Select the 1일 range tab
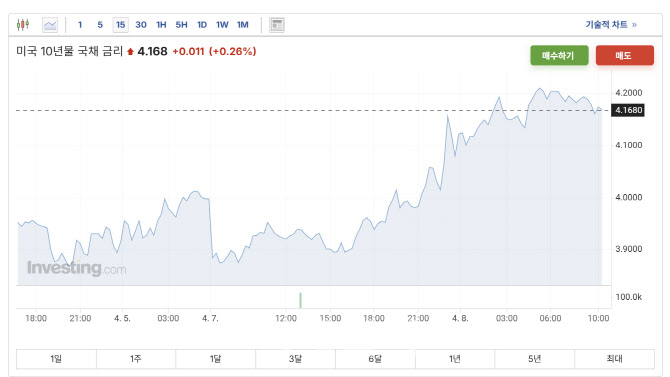The image size is (670, 377). tap(56, 359)
